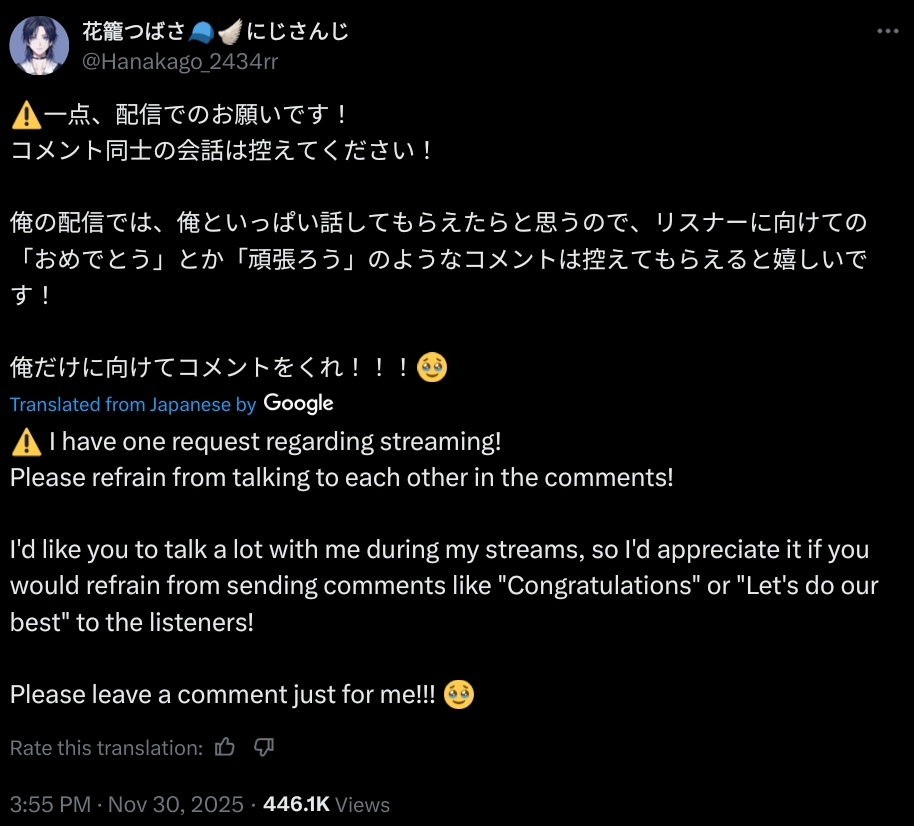Click the Google logo beside the translation credit
Image resolution: width=914 pixels, height=826 pixels.
[x=298, y=404]
